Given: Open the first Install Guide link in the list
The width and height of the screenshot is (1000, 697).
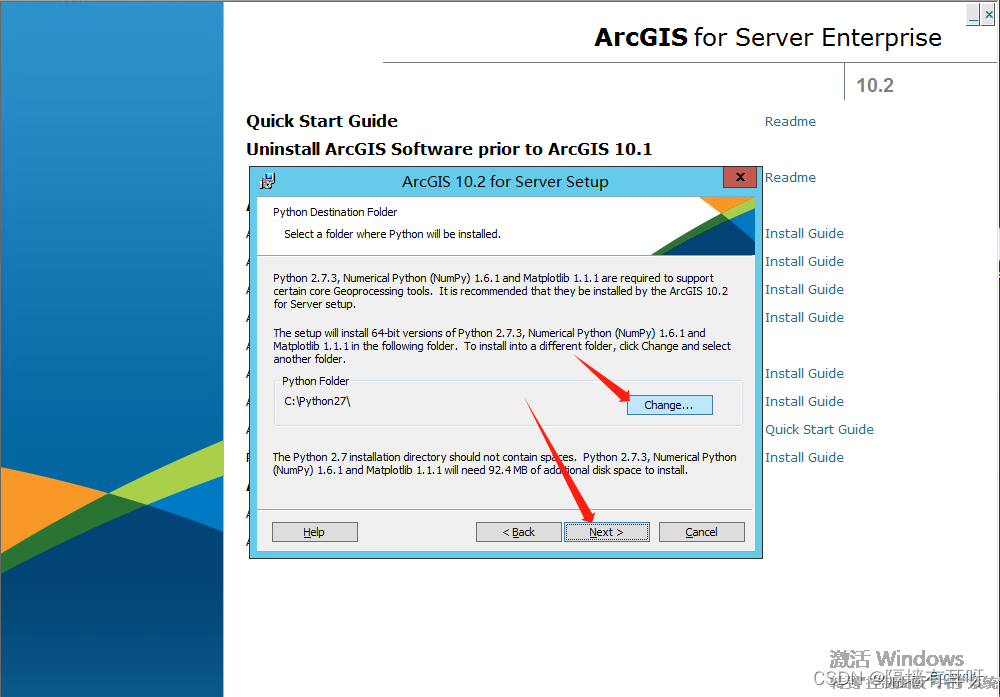Looking at the screenshot, I should pos(804,233).
